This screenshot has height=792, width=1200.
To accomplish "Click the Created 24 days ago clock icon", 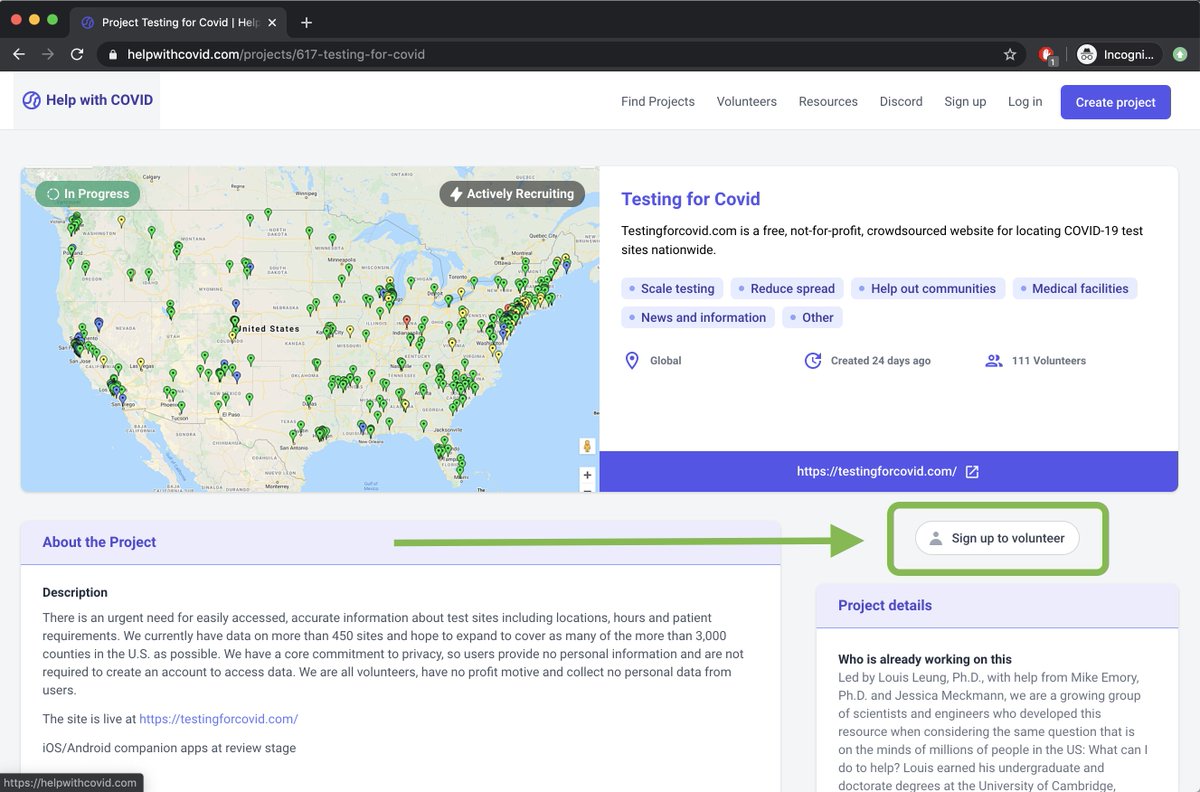I will [x=813, y=360].
